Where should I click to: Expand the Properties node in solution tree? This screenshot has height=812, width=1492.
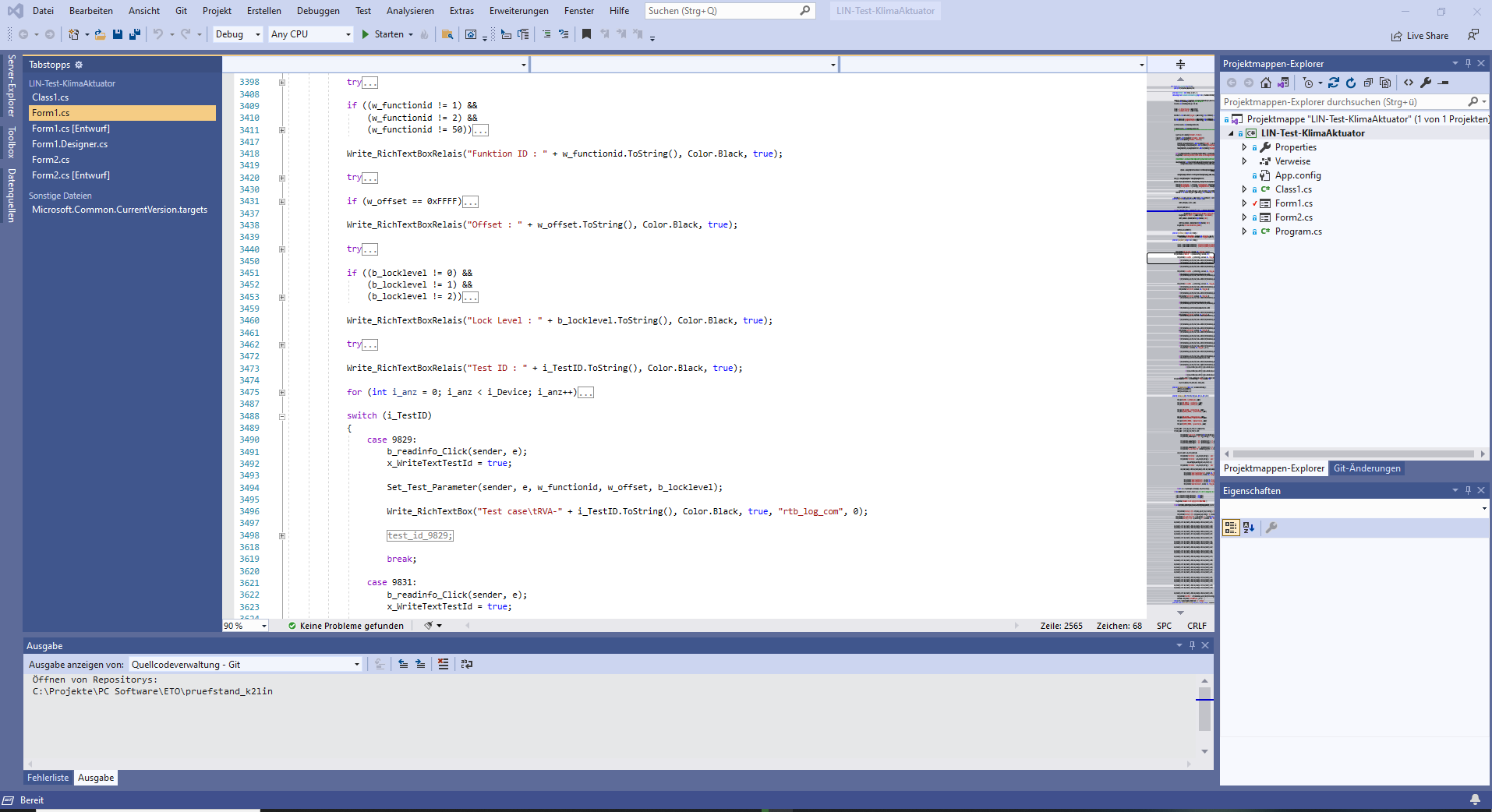(x=1244, y=147)
